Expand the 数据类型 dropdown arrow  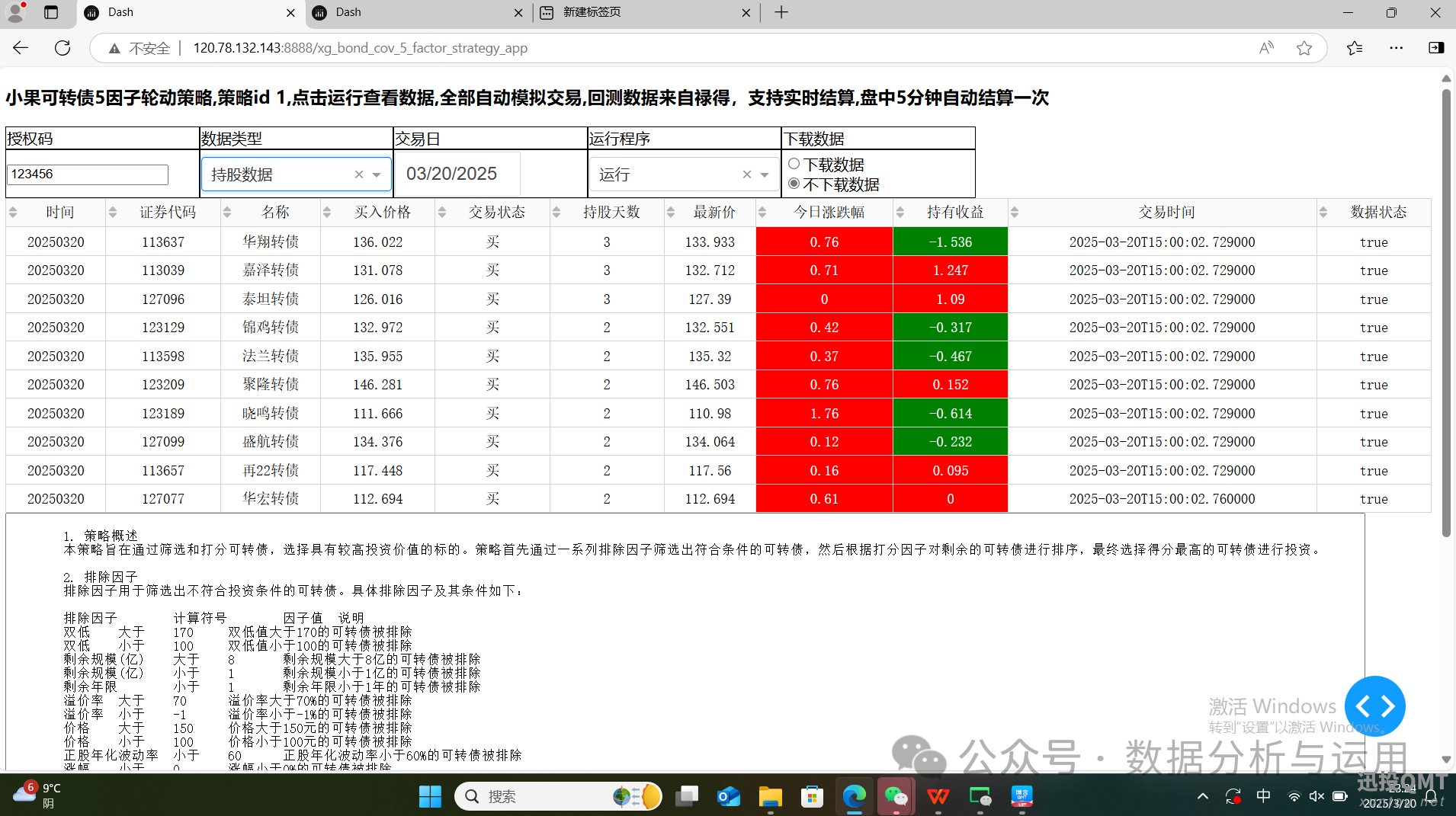point(377,175)
